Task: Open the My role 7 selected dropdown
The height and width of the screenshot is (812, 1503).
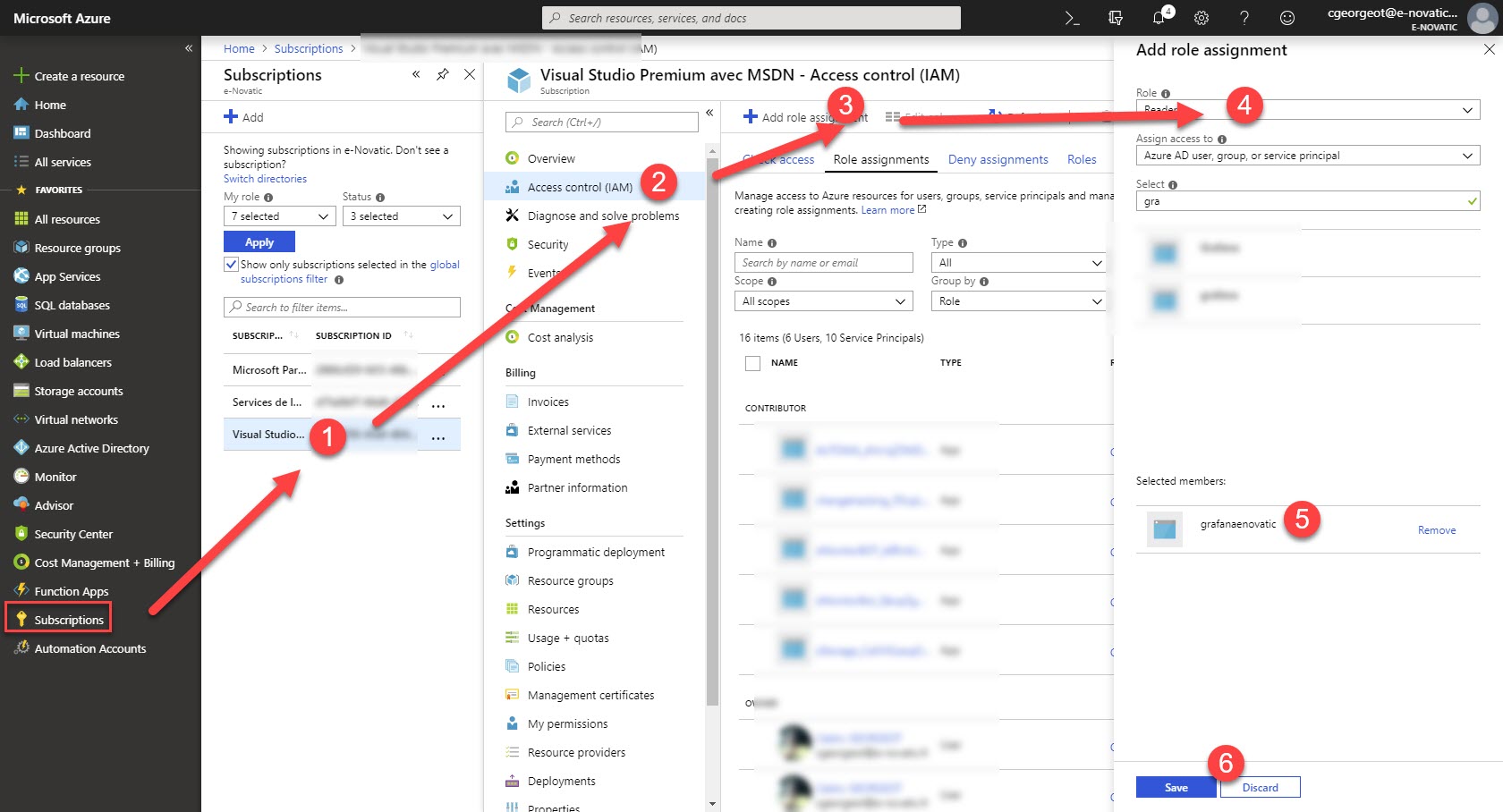Action: tap(279, 216)
